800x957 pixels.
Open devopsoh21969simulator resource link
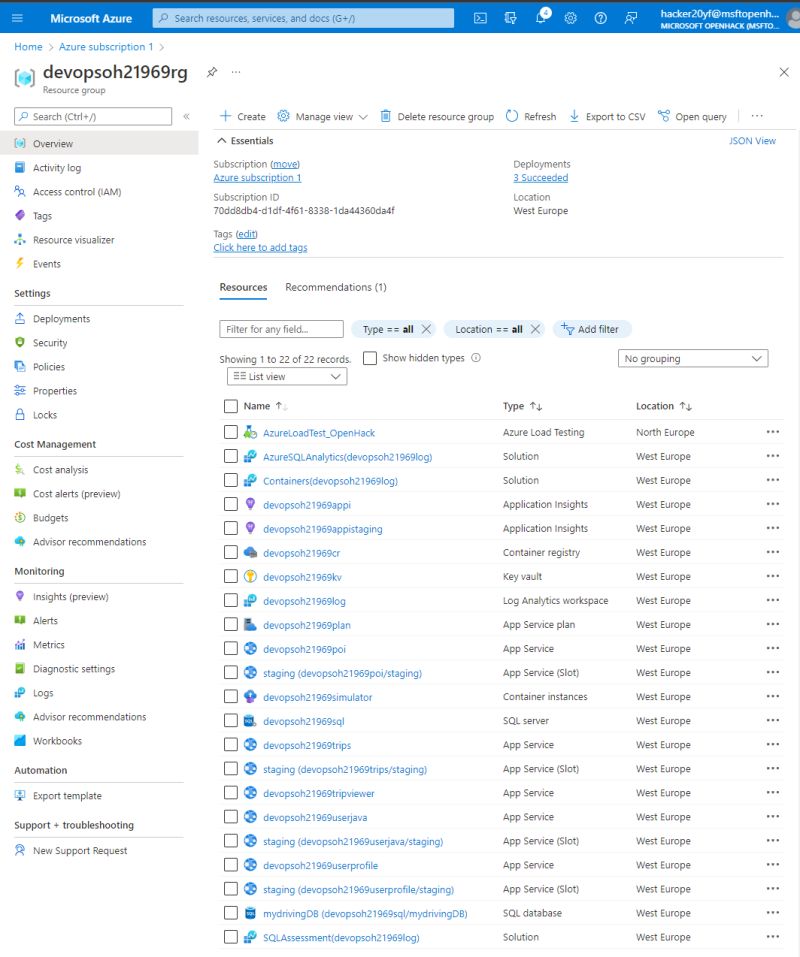(317, 697)
